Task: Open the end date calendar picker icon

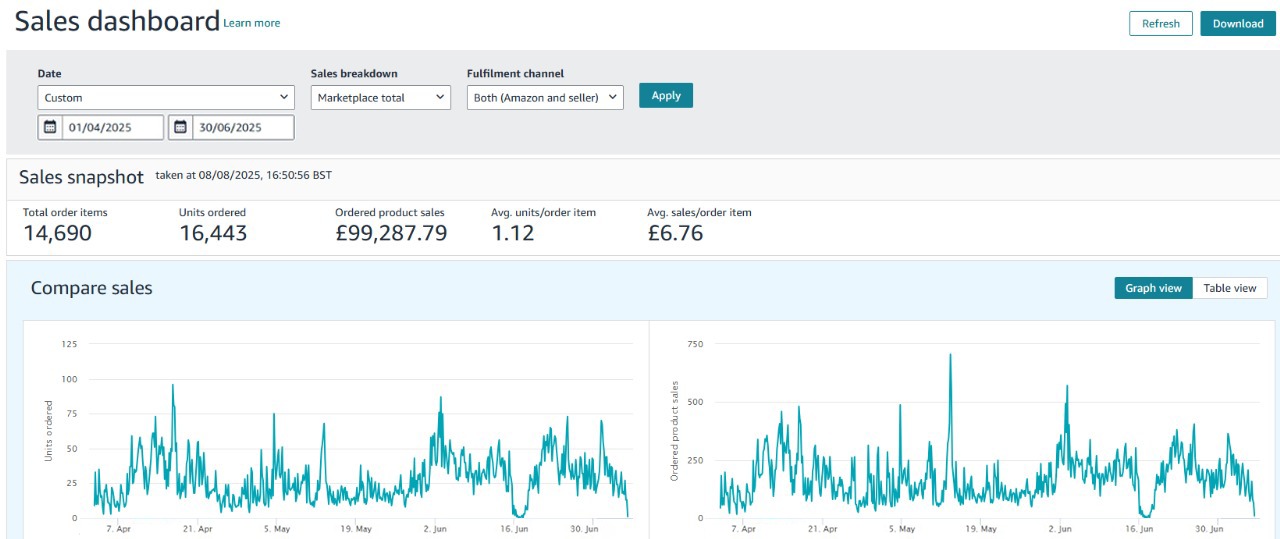Action: [x=180, y=127]
